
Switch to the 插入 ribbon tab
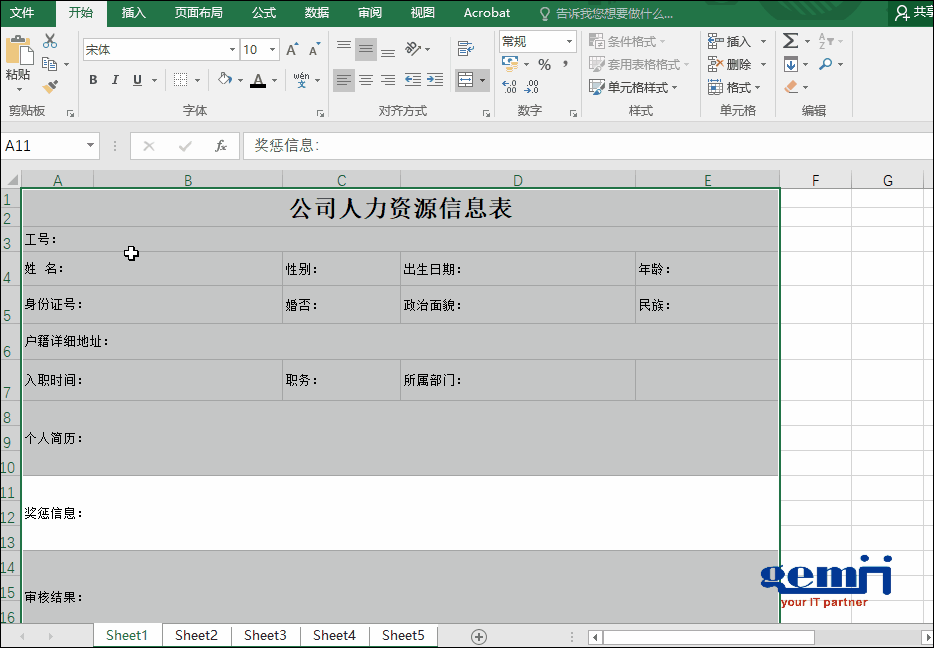click(133, 13)
